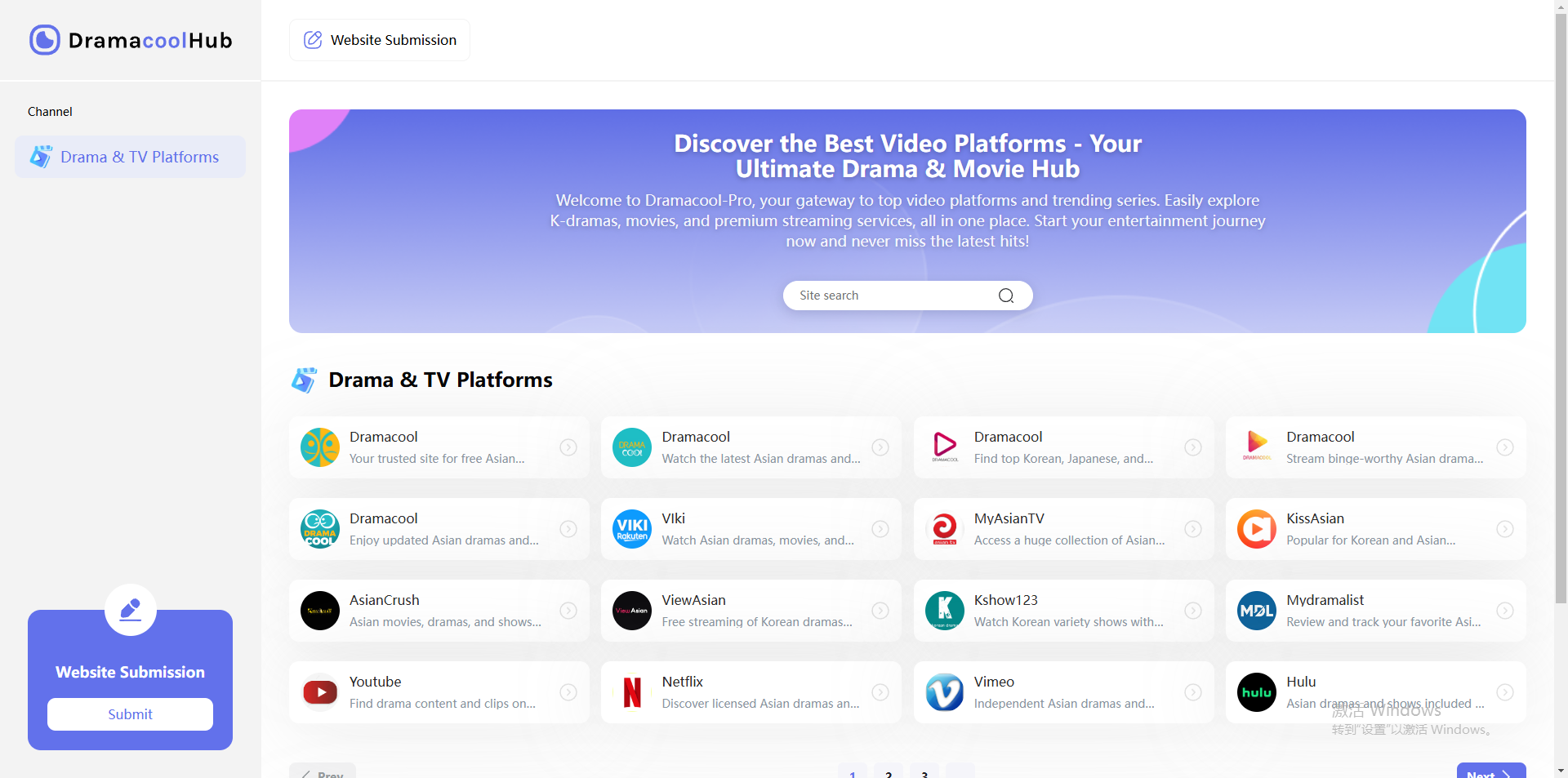Open Website Submission button in header

tap(380, 40)
